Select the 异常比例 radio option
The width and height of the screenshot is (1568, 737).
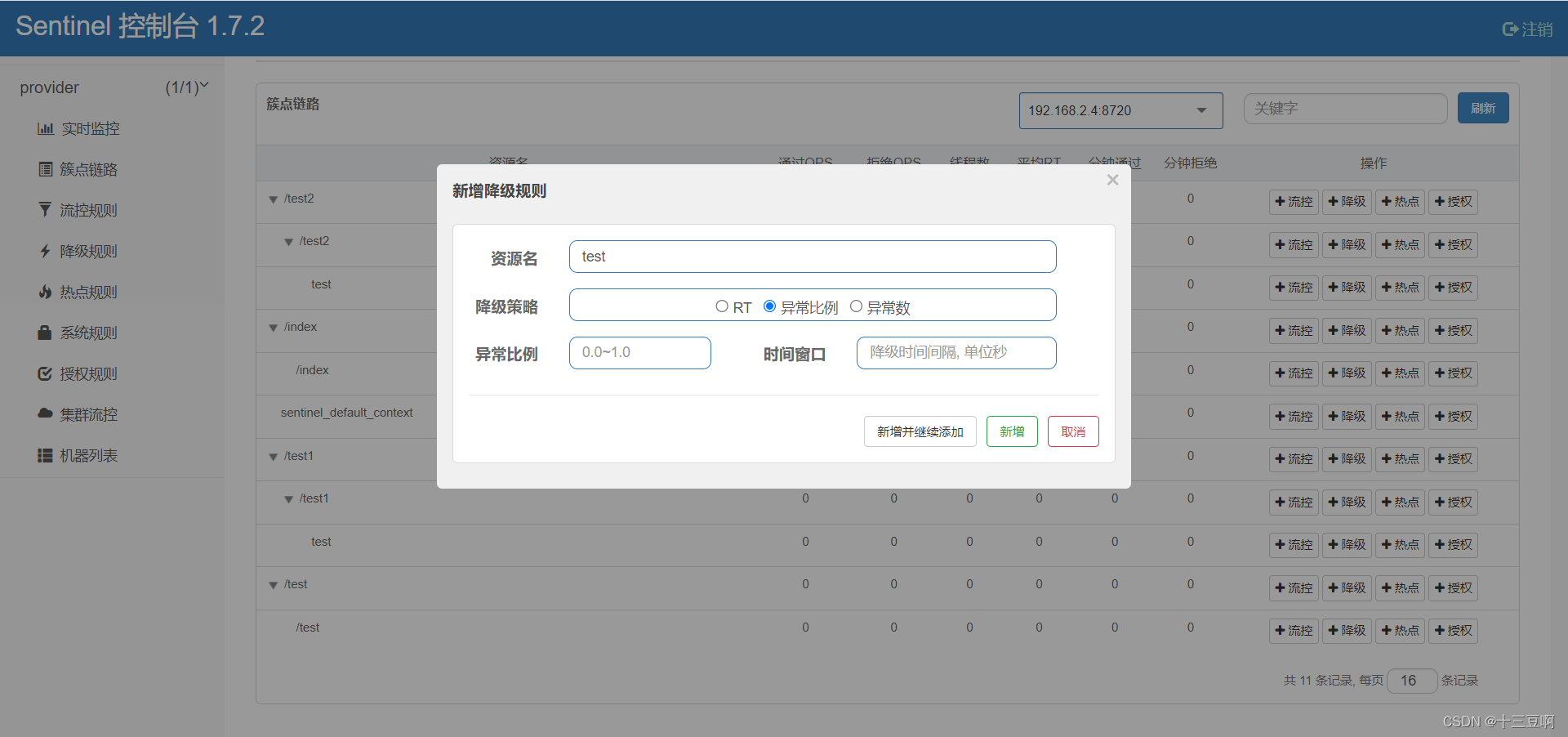[769, 306]
